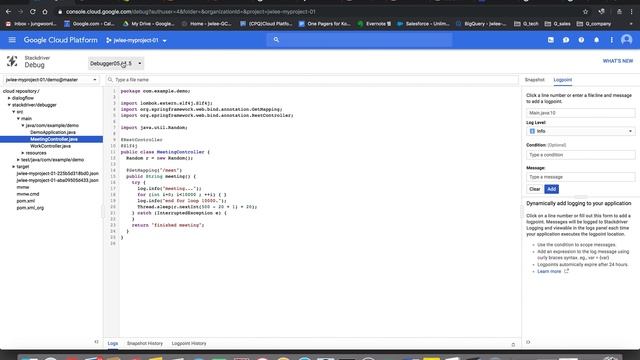Screen dimensions: 640x360
Task: Click the Type a file name search field
Action: (312, 80)
